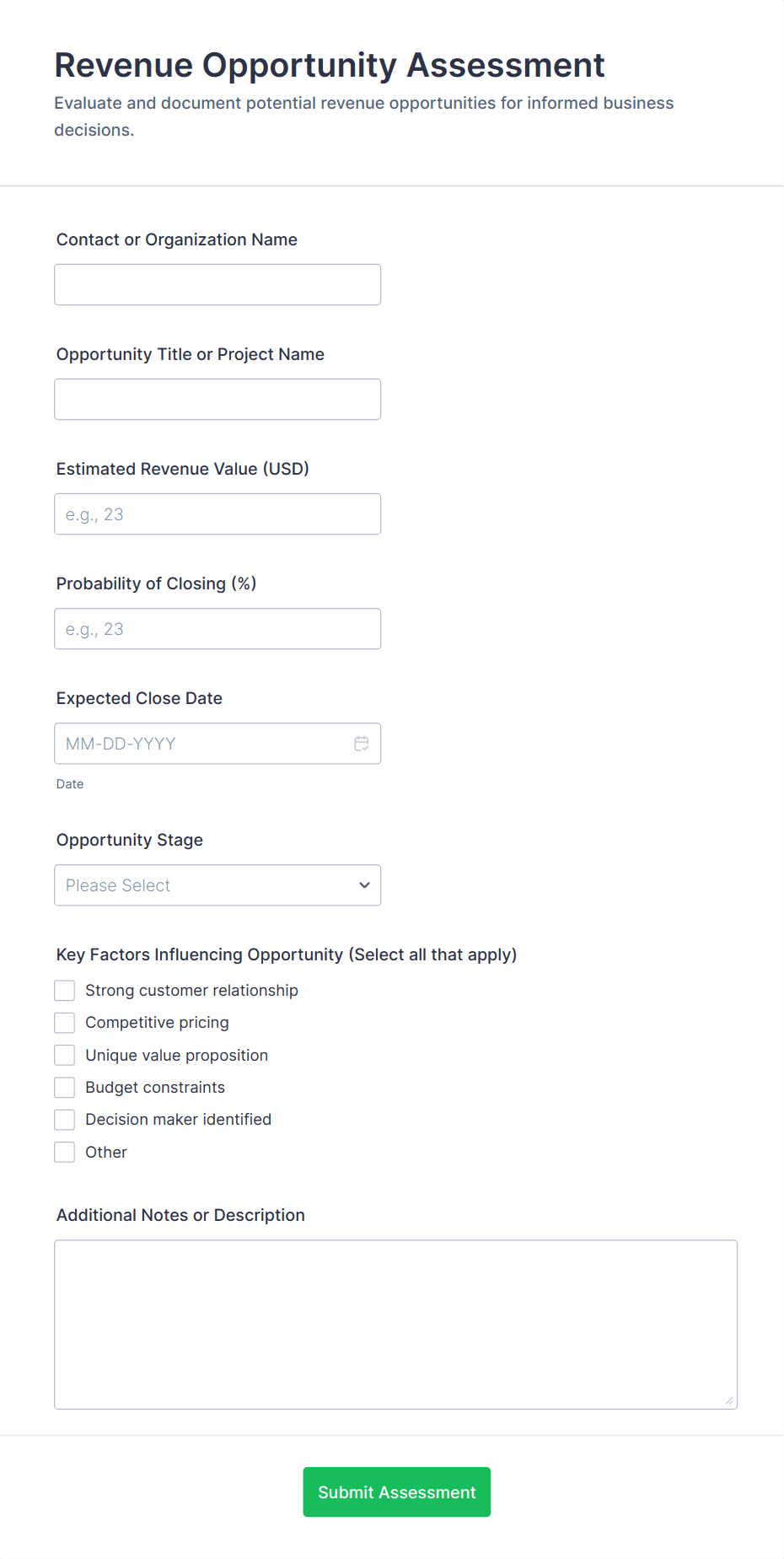Viewport: 784px width, 1559px height.
Task: Click the Opportunity Title or Project Name field
Action: click(x=217, y=400)
